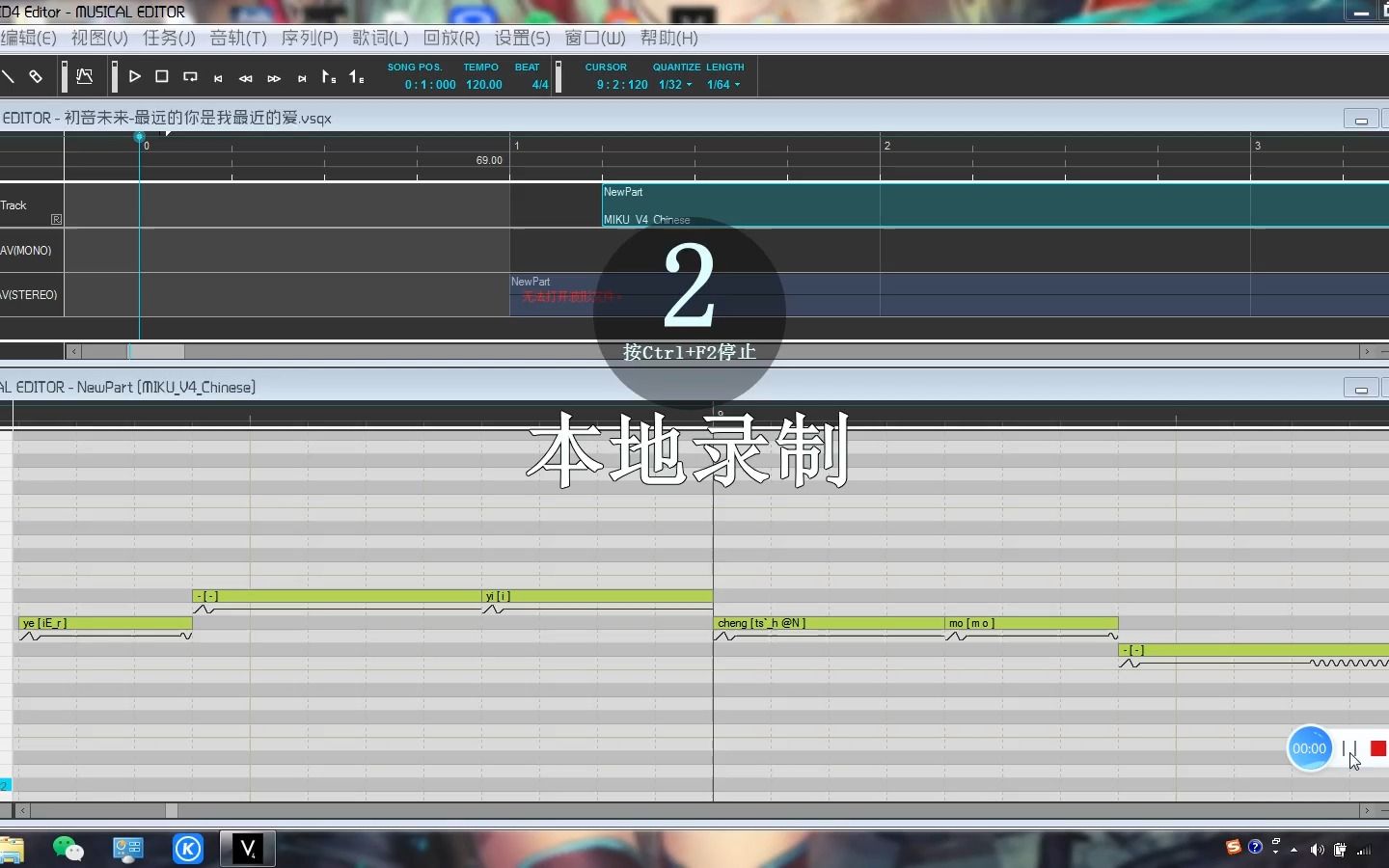Open the KuGou (K) taskbar icon
1389x868 pixels.
188,849
